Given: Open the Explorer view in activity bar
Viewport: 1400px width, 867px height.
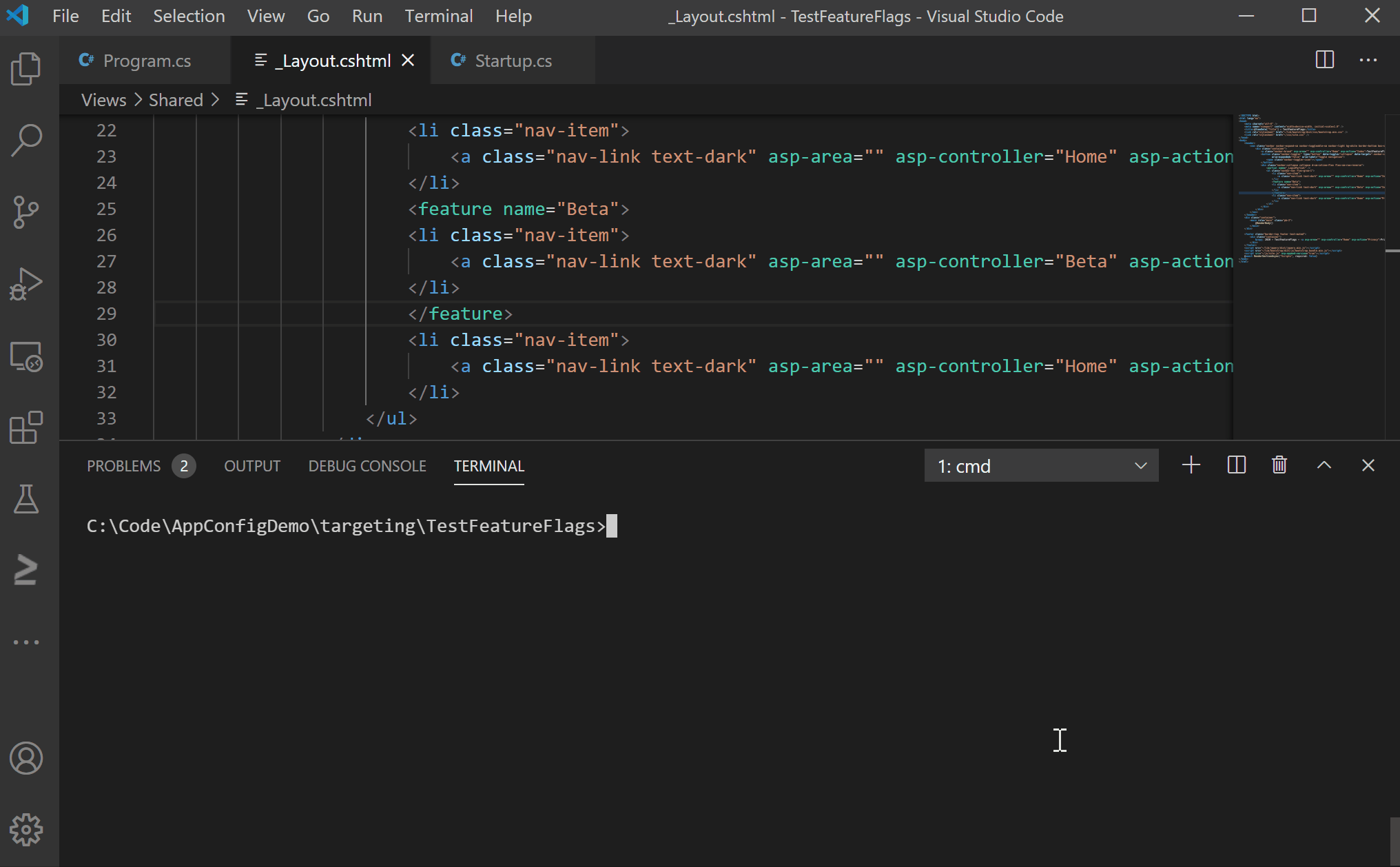Looking at the screenshot, I should point(26,69).
